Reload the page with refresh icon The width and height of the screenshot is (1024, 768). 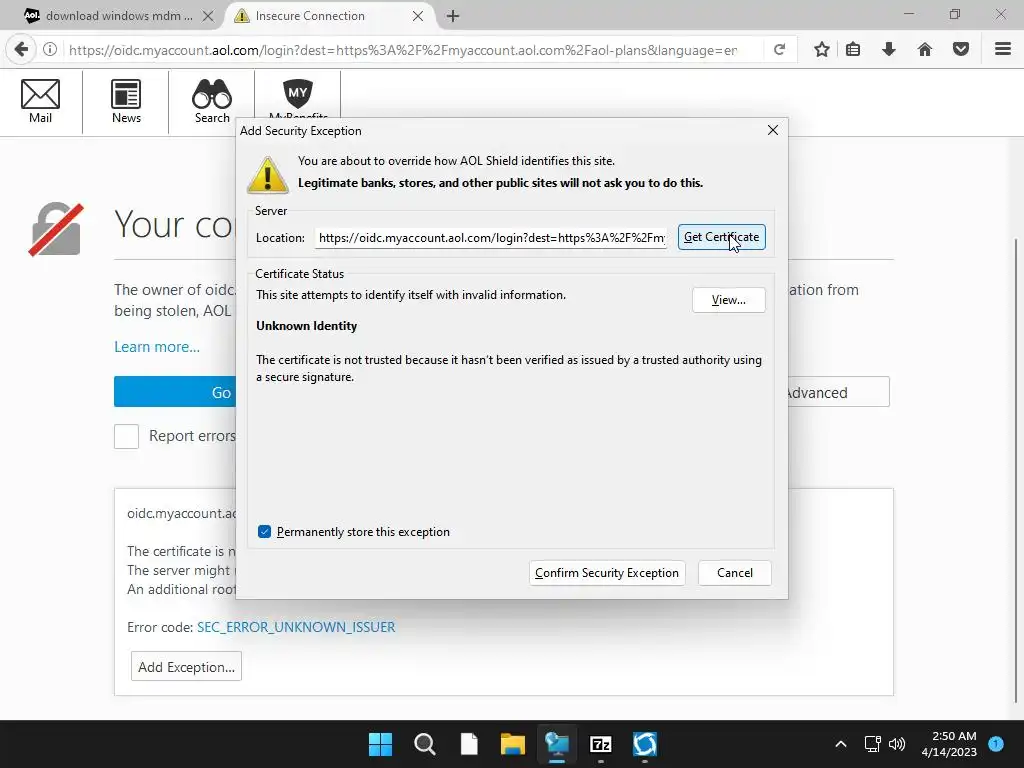click(x=779, y=50)
